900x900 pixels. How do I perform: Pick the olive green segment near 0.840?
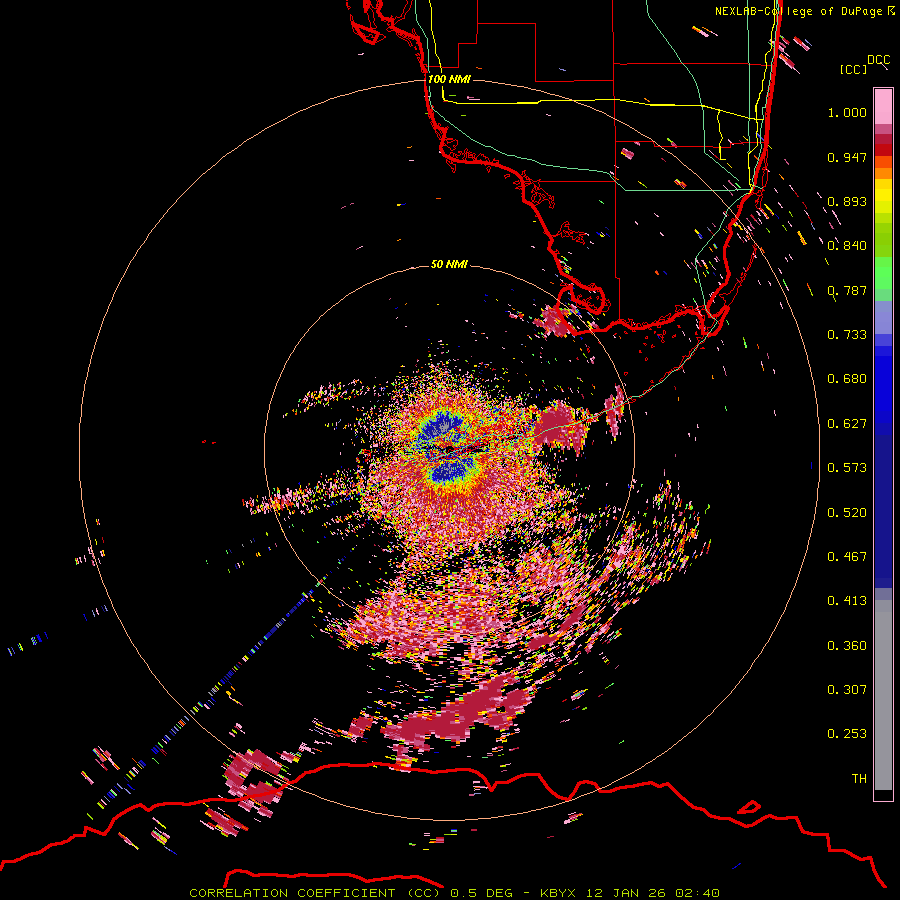(883, 240)
